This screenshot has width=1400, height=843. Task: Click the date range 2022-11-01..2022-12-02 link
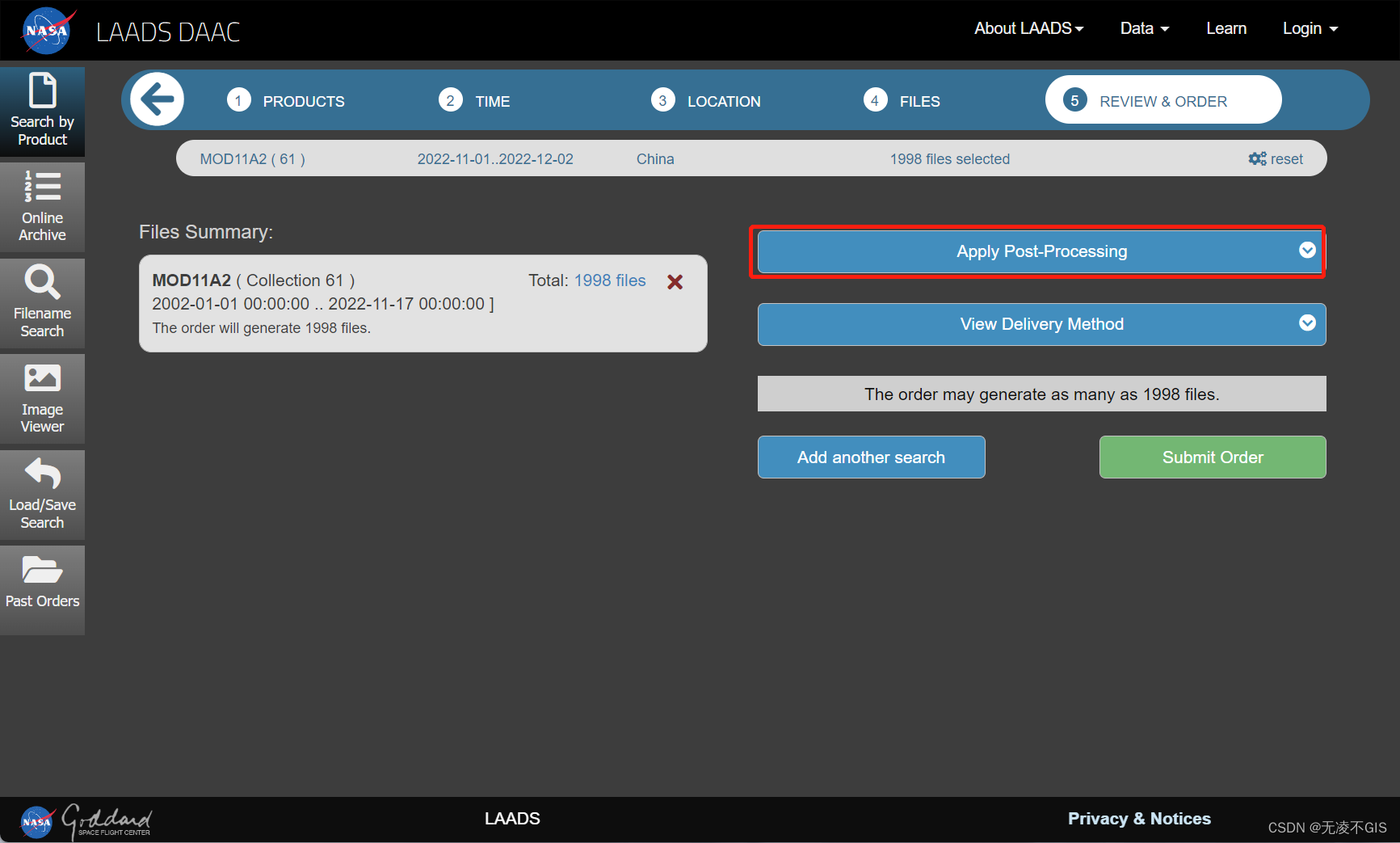(x=495, y=159)
